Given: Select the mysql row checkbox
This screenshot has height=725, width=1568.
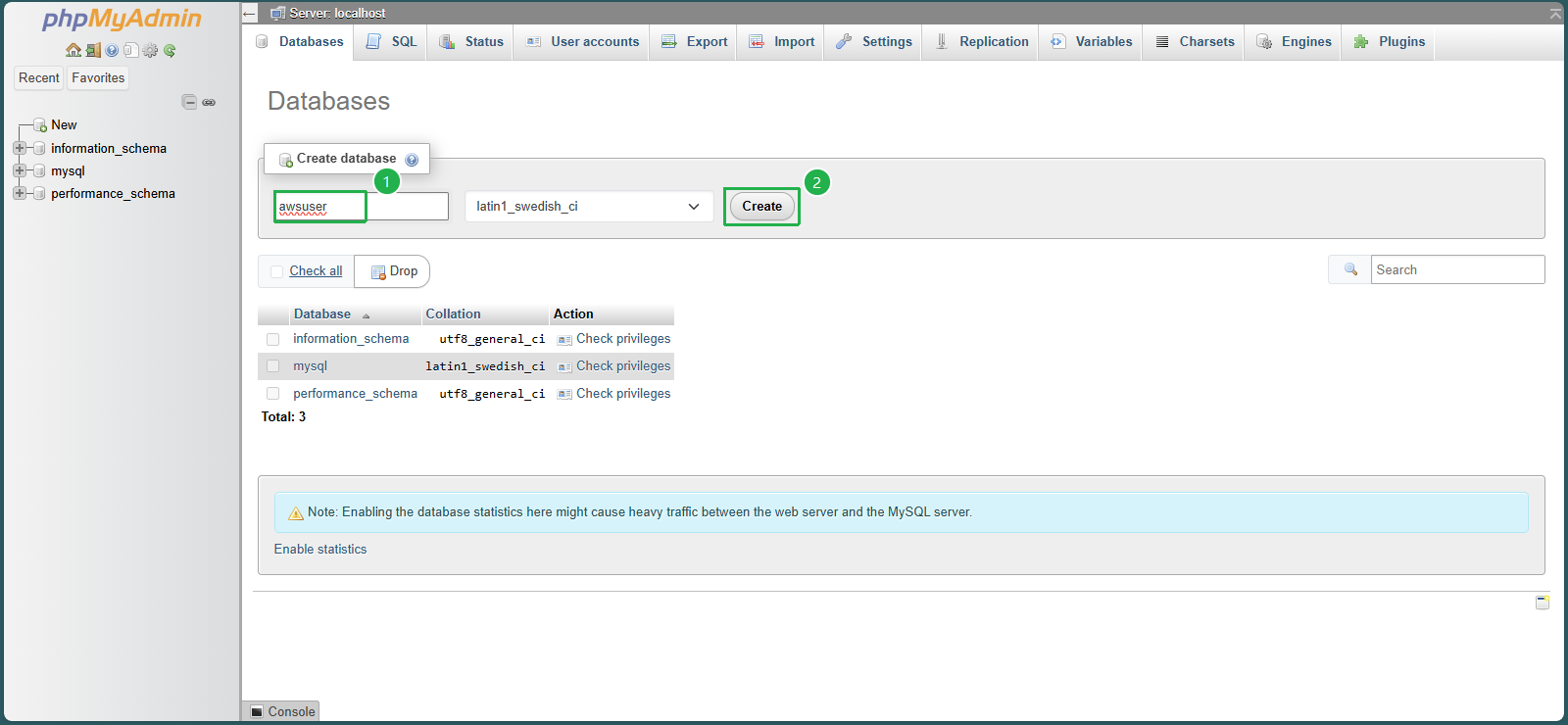Looking at the screenshot, I should coord(273,366).
